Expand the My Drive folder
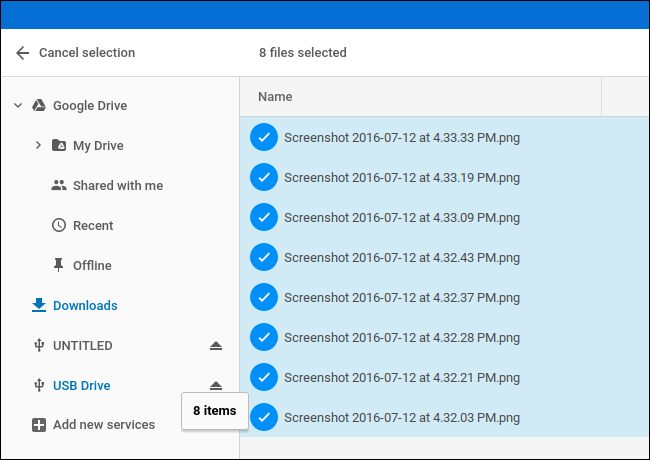This screenshot has height=460, width=650. (x=38, y=146)
